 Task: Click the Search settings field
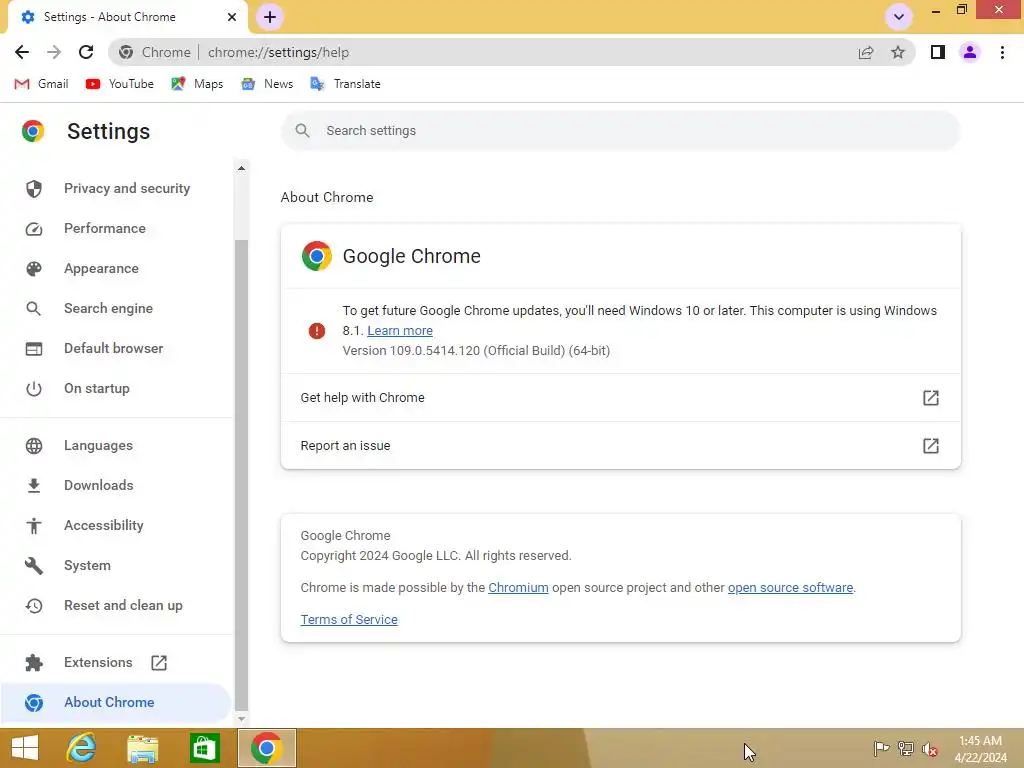click(x=620, y=131)
